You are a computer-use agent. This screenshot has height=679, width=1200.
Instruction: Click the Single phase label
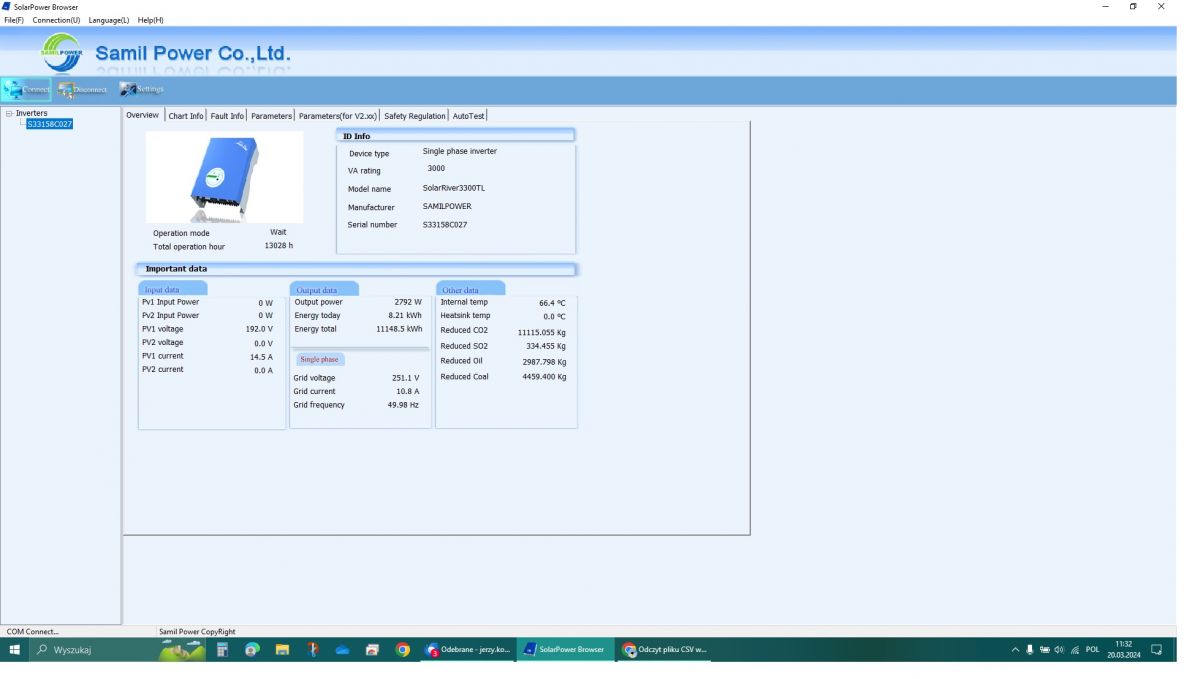pos(319,359)
